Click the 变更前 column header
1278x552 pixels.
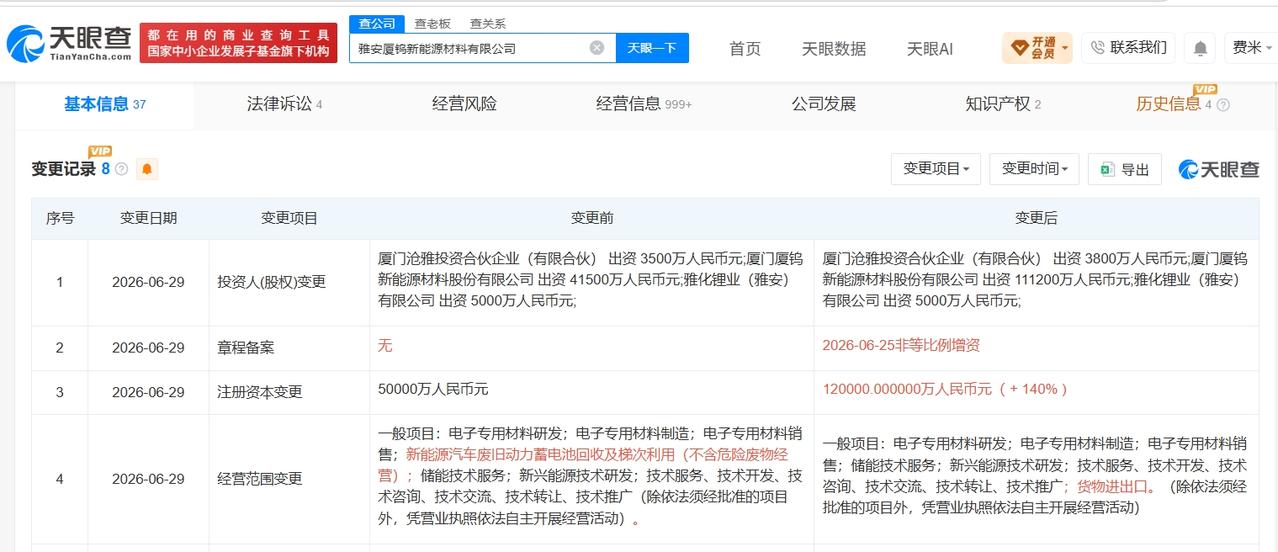[592, 218]
